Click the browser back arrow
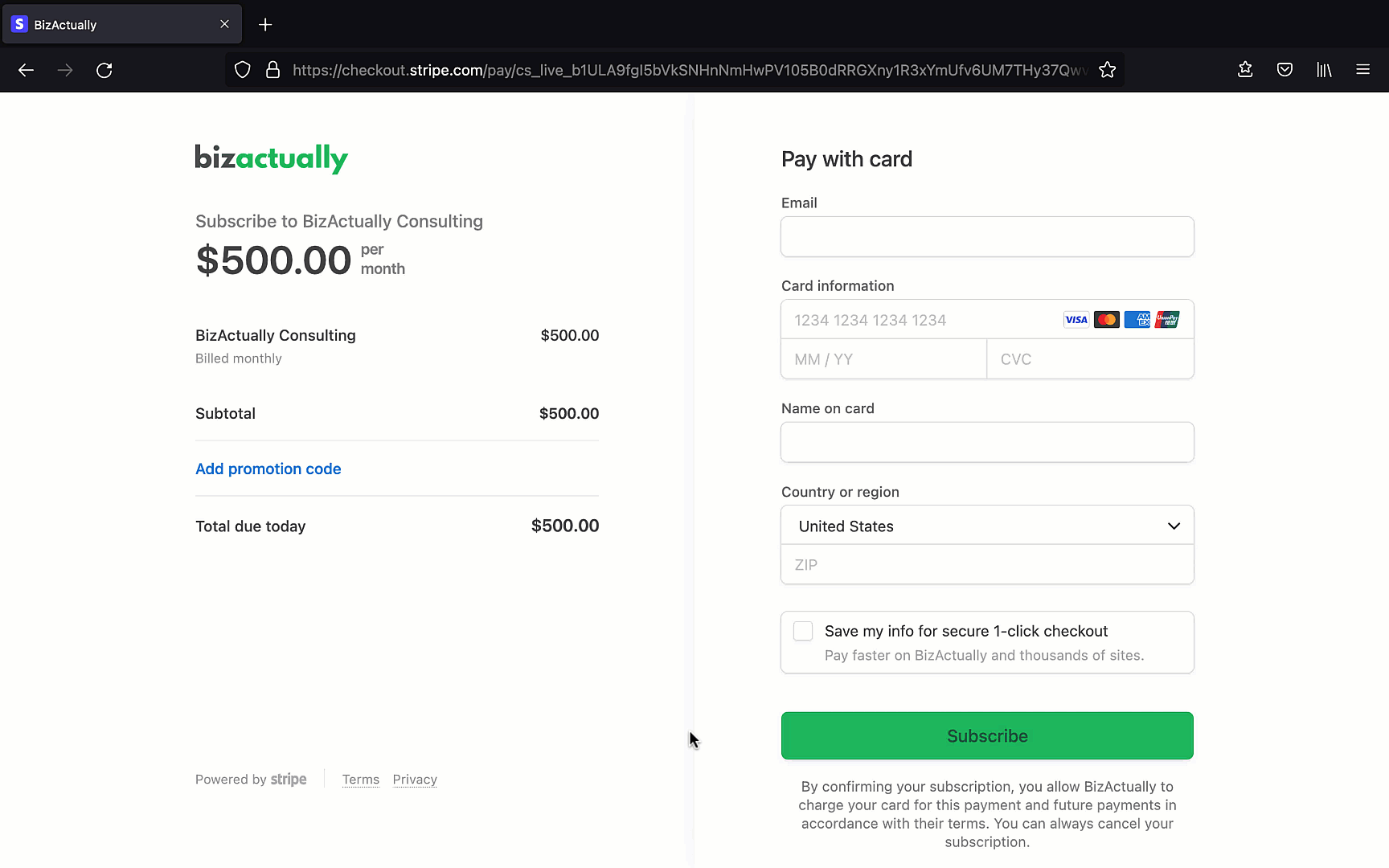Viewport: 1389px width, 868px height. [26, 70]
